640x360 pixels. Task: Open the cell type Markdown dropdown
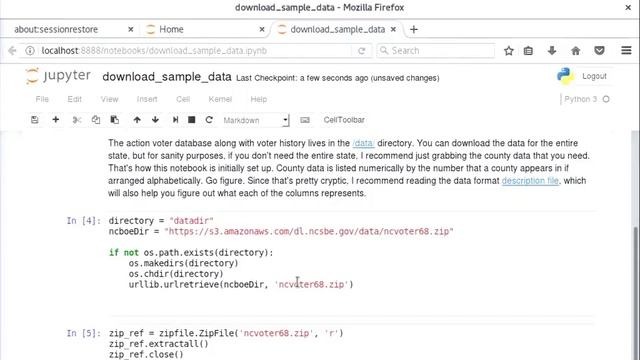(x=256, y=120)
